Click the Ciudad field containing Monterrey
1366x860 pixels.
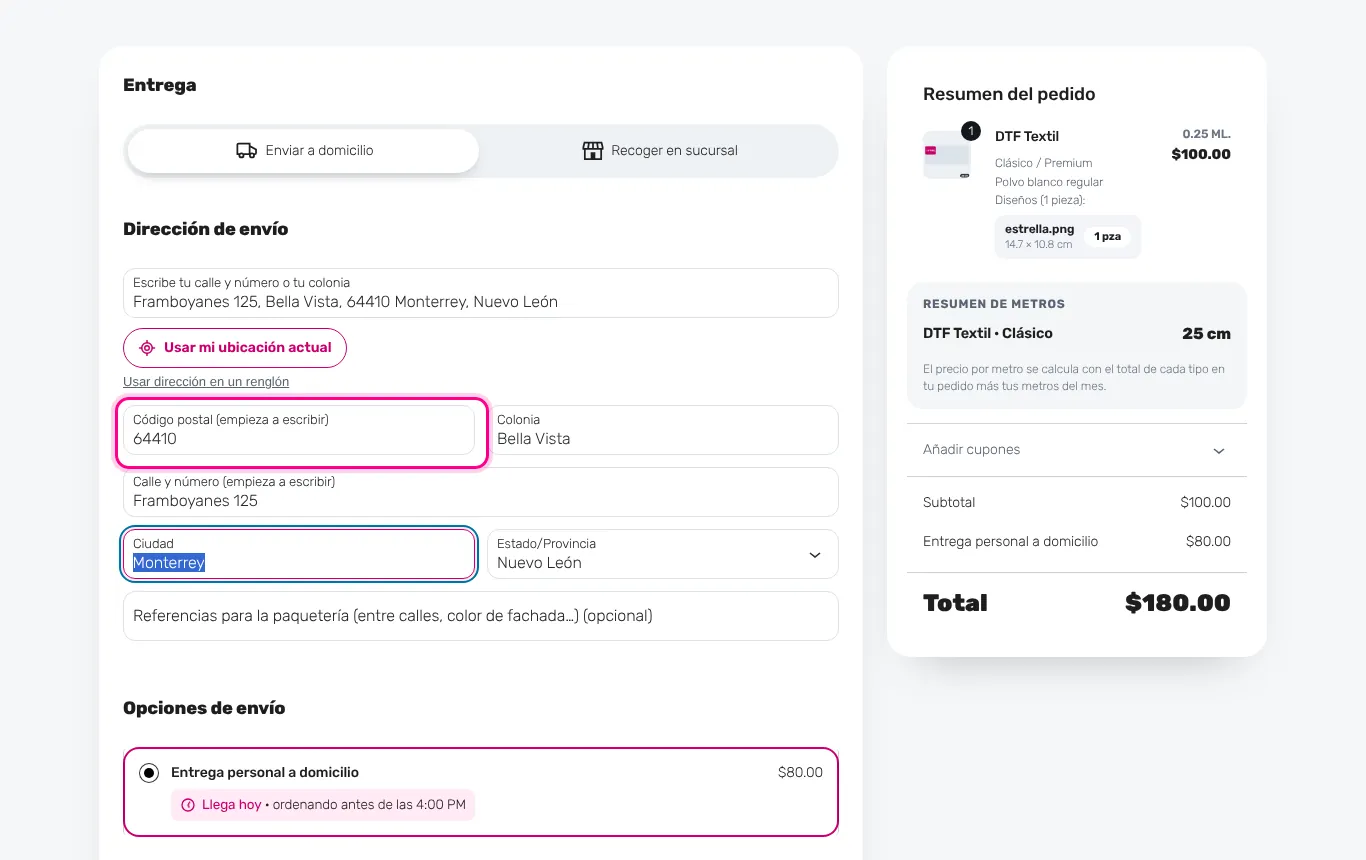pyautogui.click(x=299, y=554)
